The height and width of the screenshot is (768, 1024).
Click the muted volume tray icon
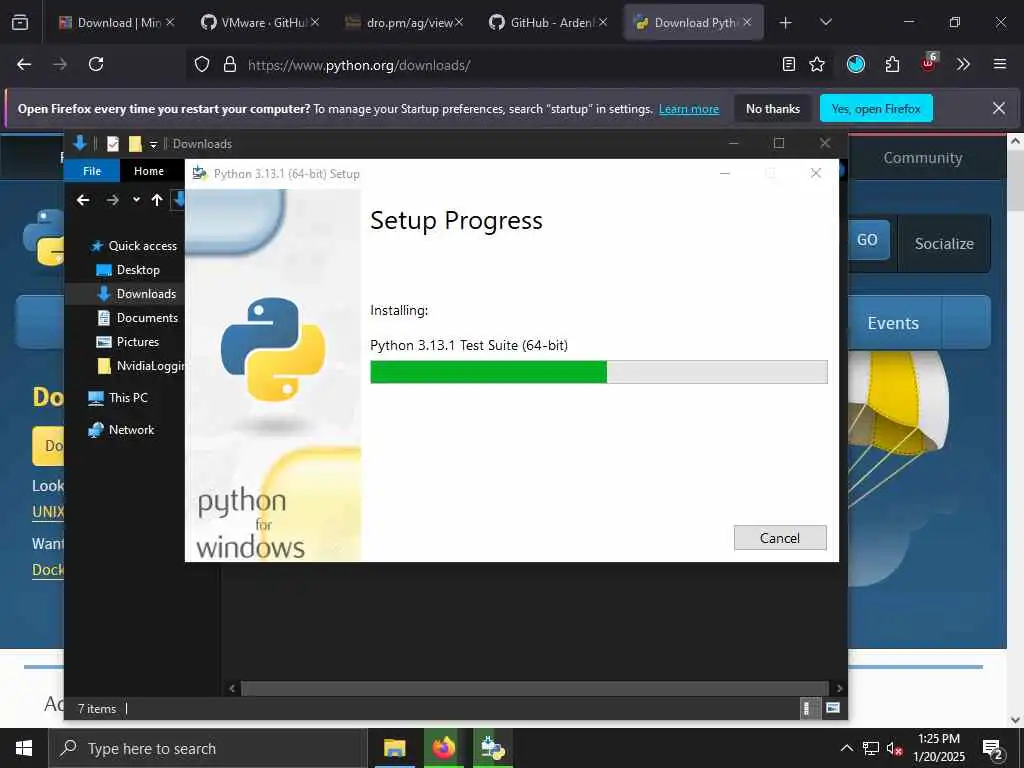894,748
